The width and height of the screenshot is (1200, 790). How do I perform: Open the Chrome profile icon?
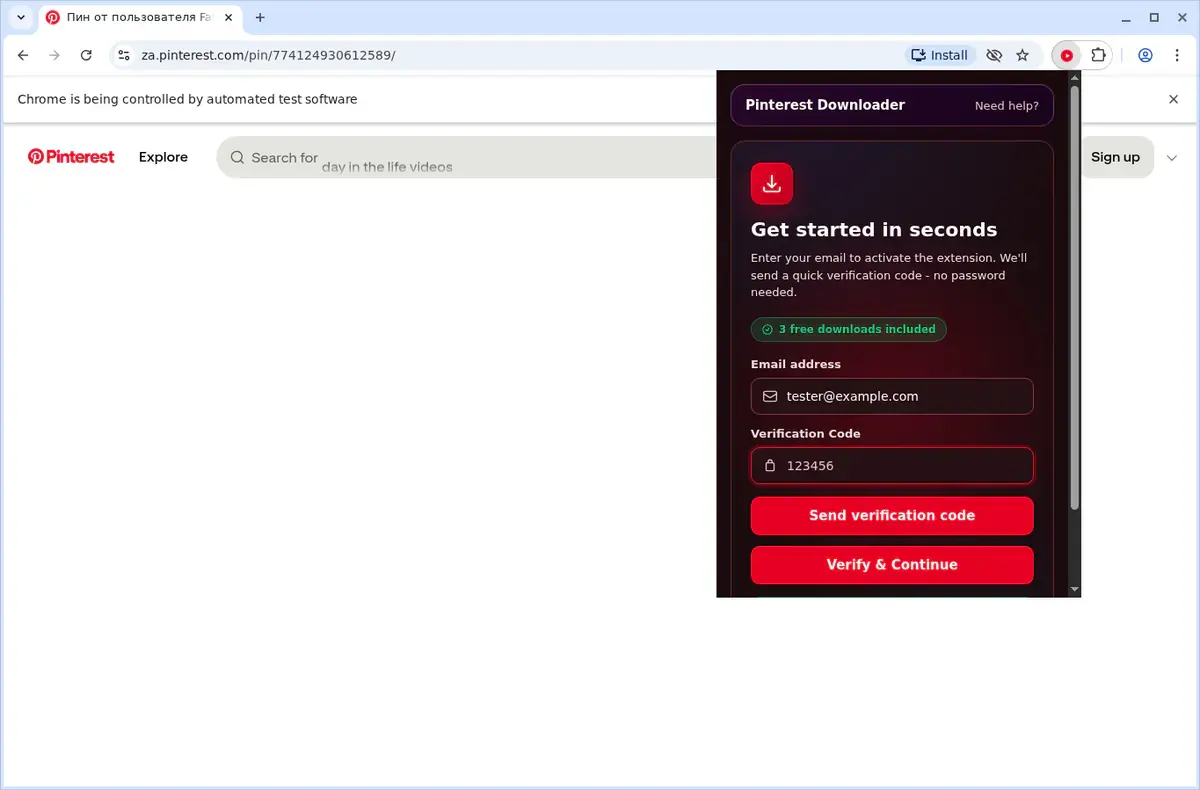coord(1146,56)
